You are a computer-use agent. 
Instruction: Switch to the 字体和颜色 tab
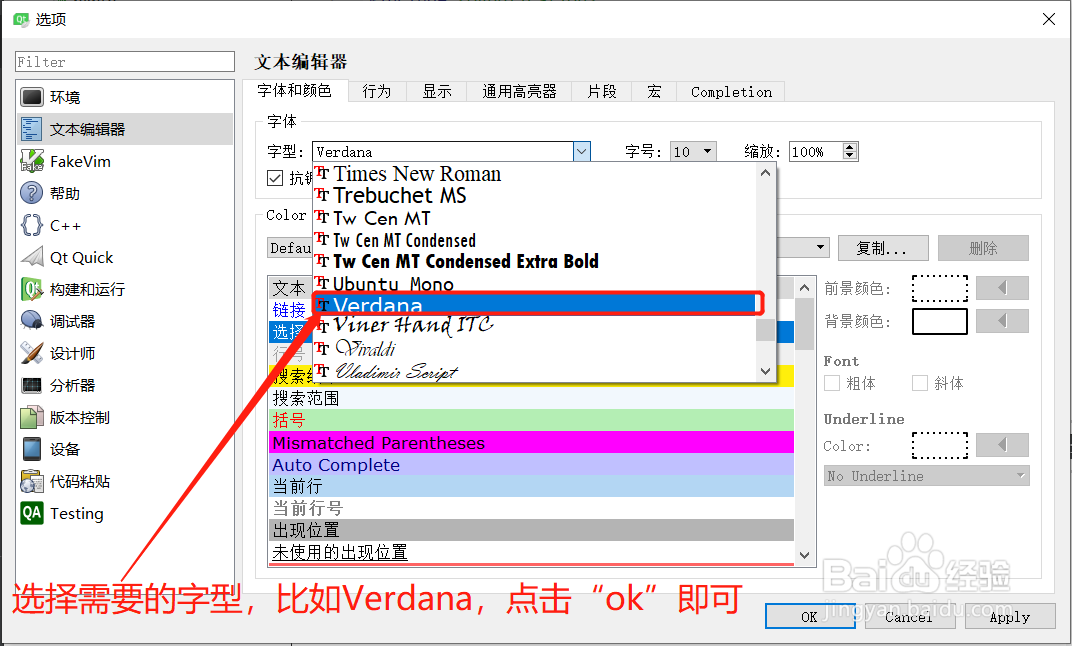tap(295, 91)
